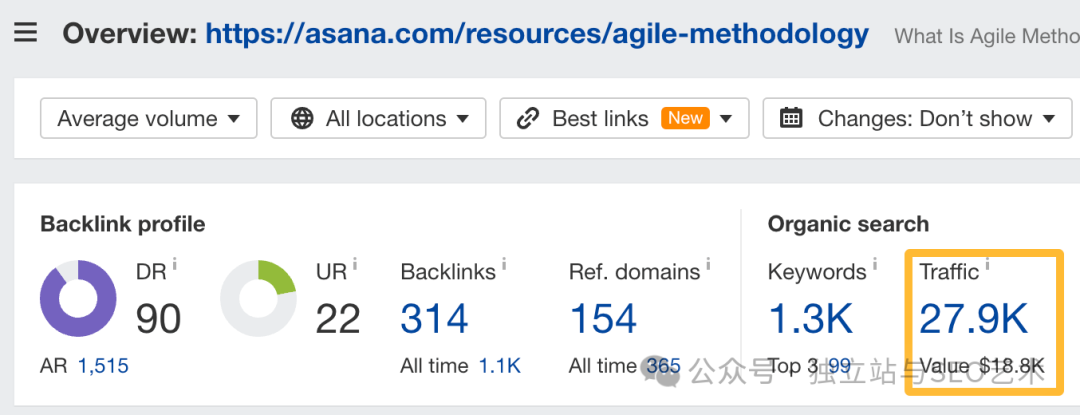
Task: Click the info icon next to DR
Action: click(x=175, y=262)
